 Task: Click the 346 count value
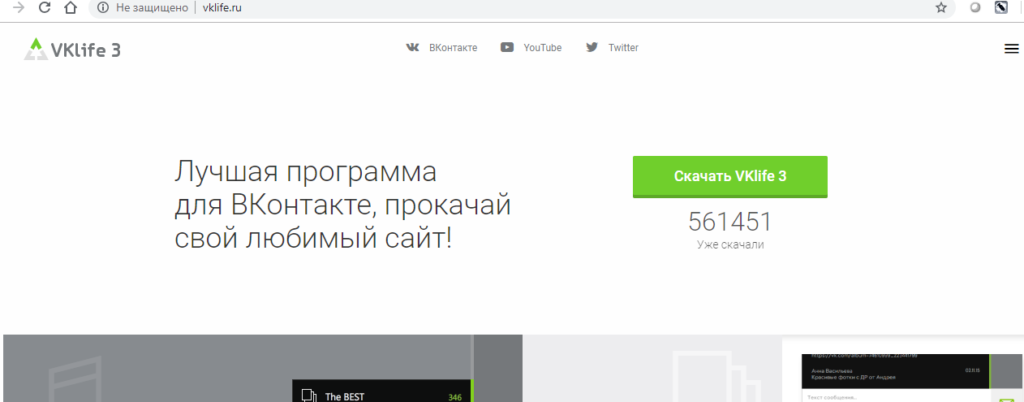455,397
